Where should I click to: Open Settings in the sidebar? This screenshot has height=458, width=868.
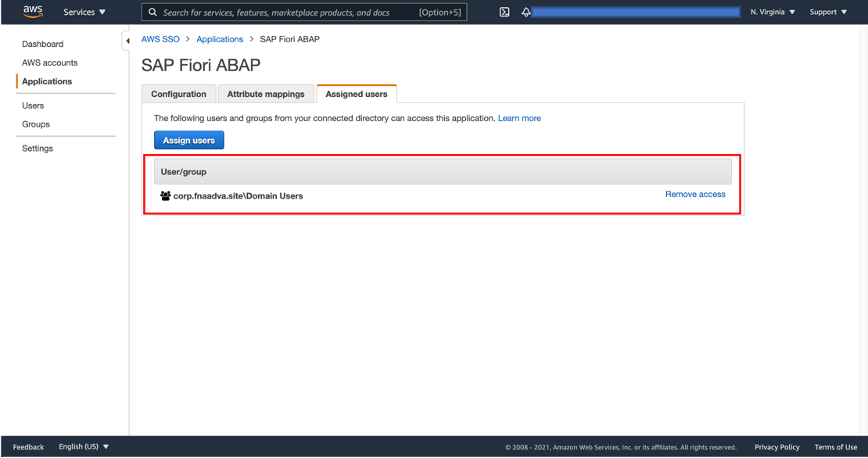coord(38,148)
